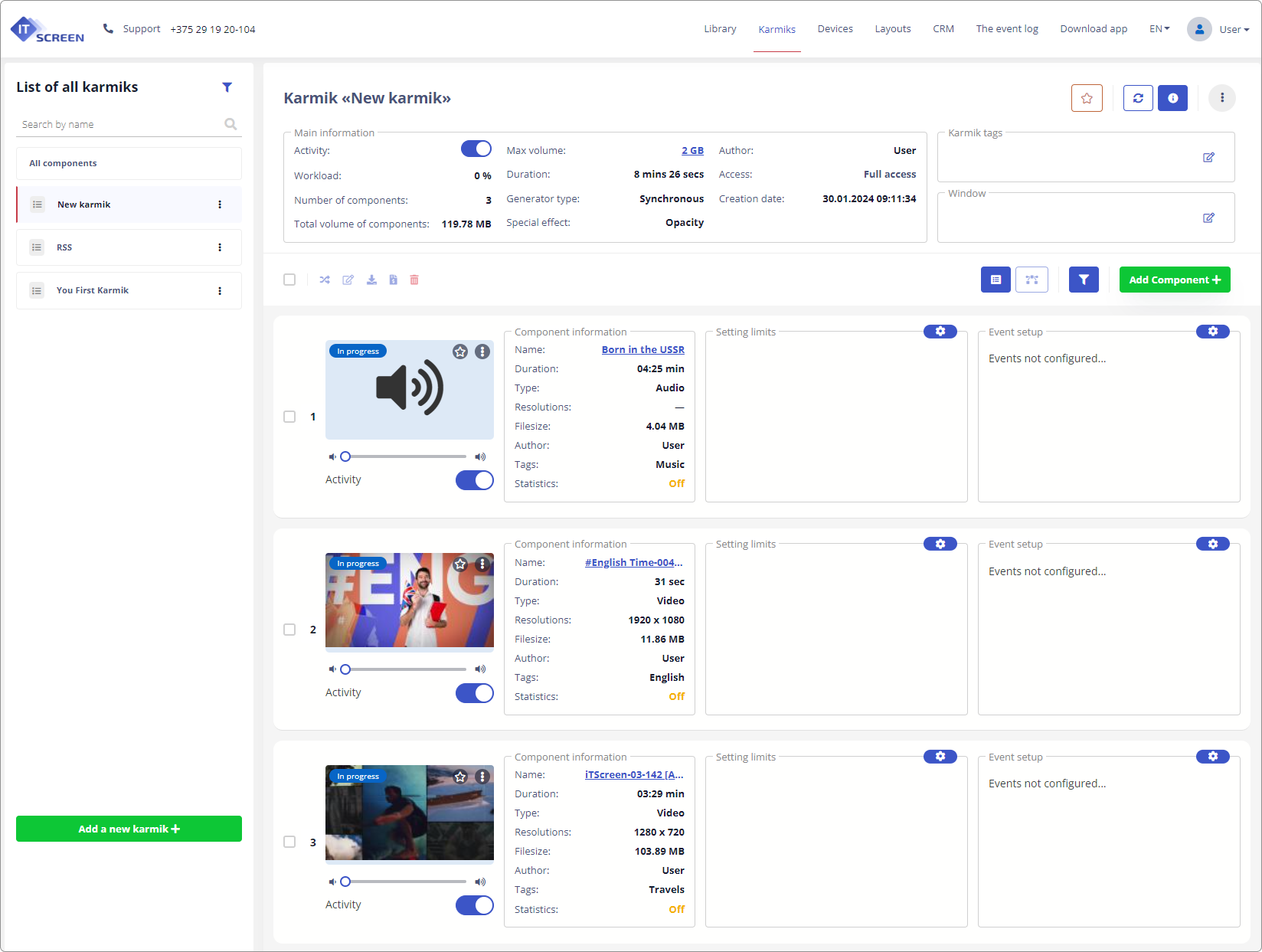Open the Library tab
This screenshot has width=1262, height=952.
(x=720, y=29)
